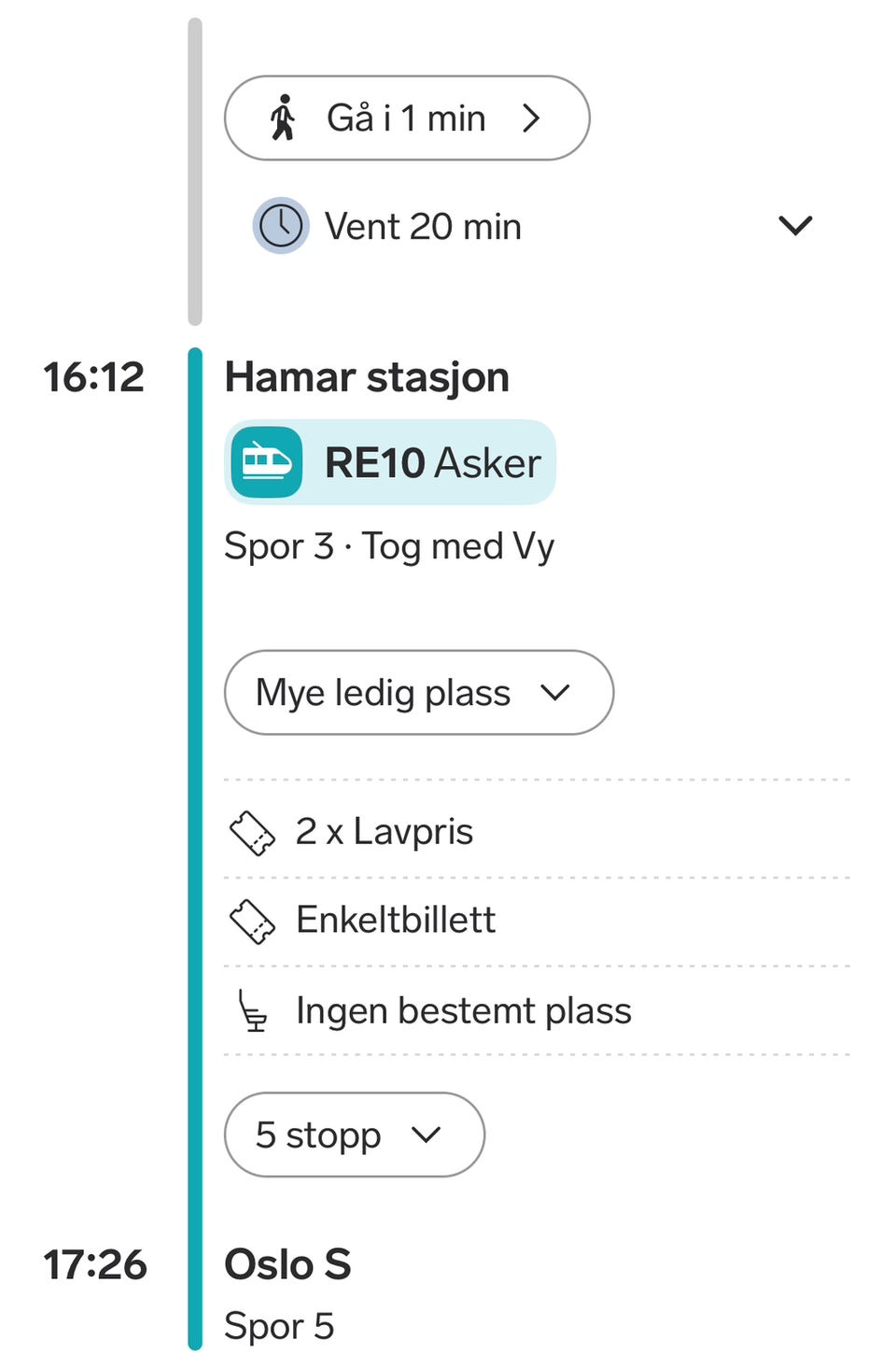Open the Gå i 1 min walking step
896x1353 pixels.
[406, 119]
